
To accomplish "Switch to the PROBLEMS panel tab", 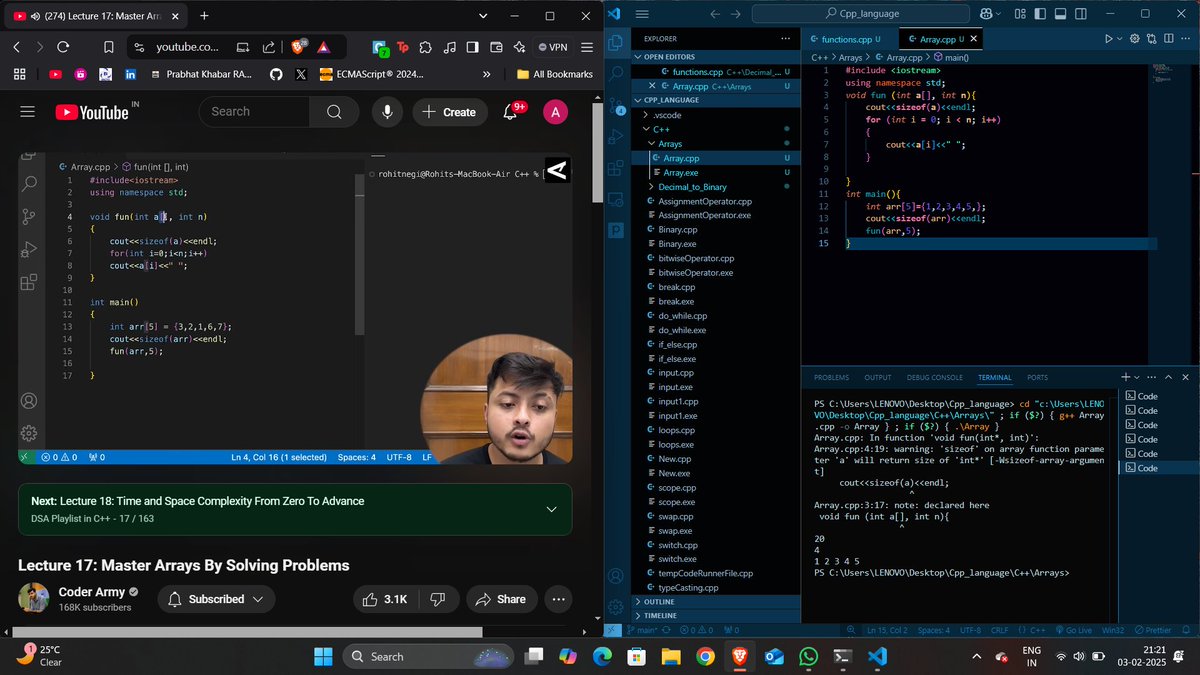I will tap(831, 377).
